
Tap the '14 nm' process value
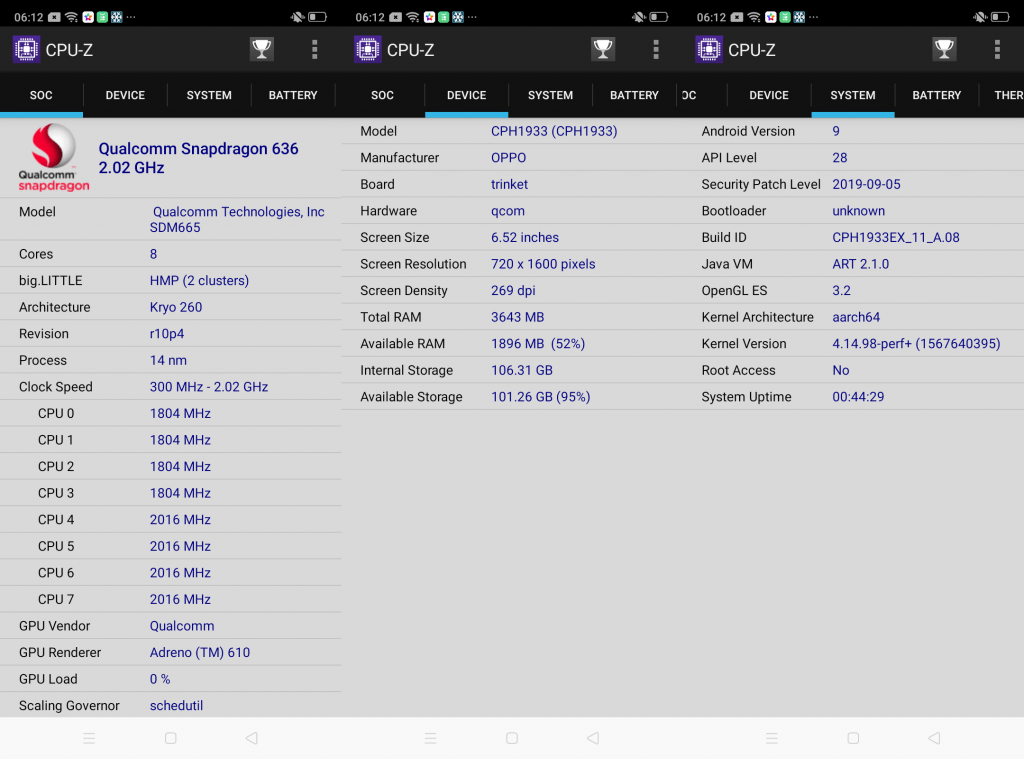(168, 361)
